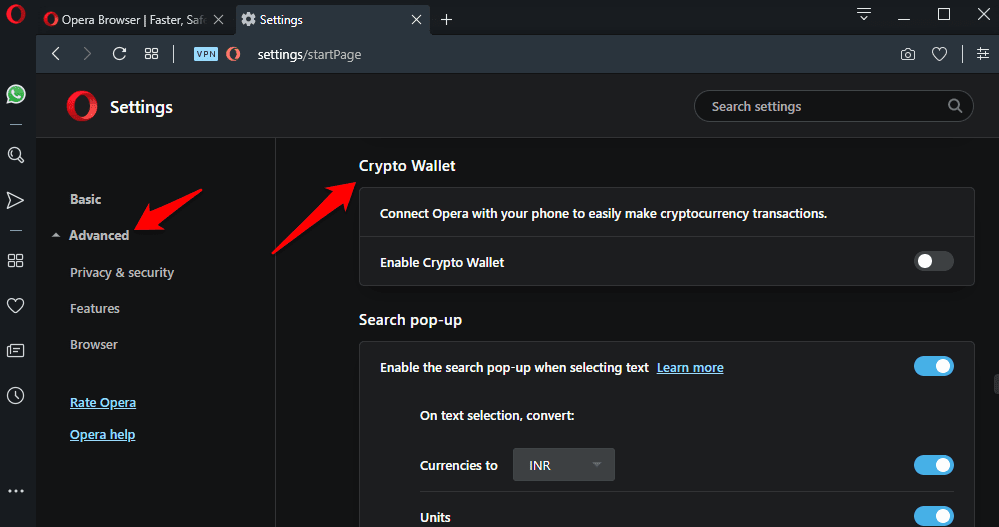Open the INR currency dropdown
999x527 pixels.
click(564, 465)
